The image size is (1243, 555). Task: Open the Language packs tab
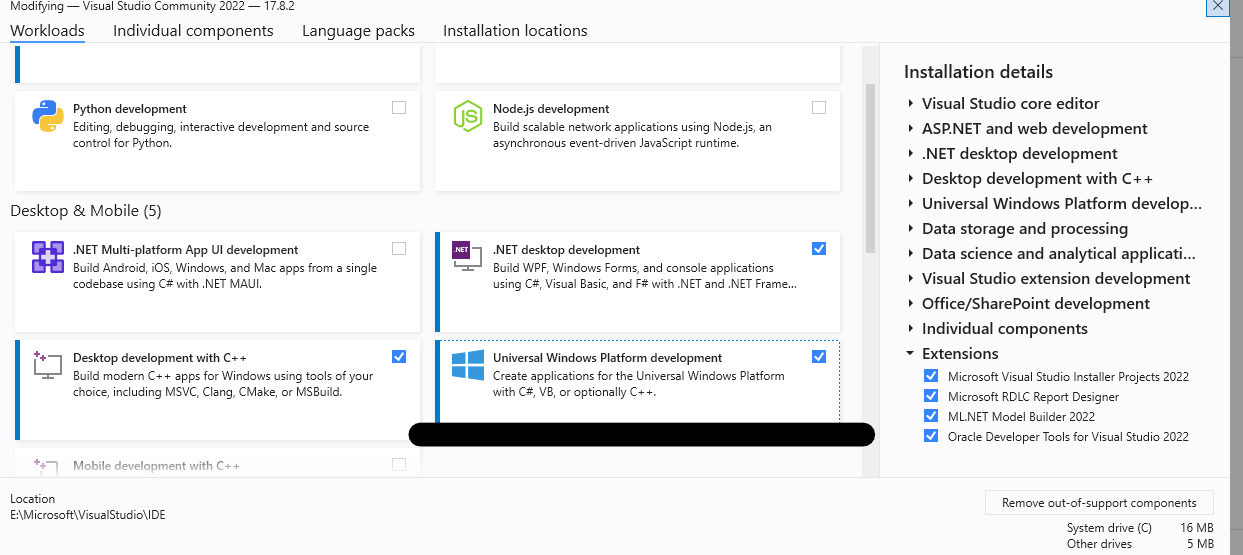click(358, 31)
